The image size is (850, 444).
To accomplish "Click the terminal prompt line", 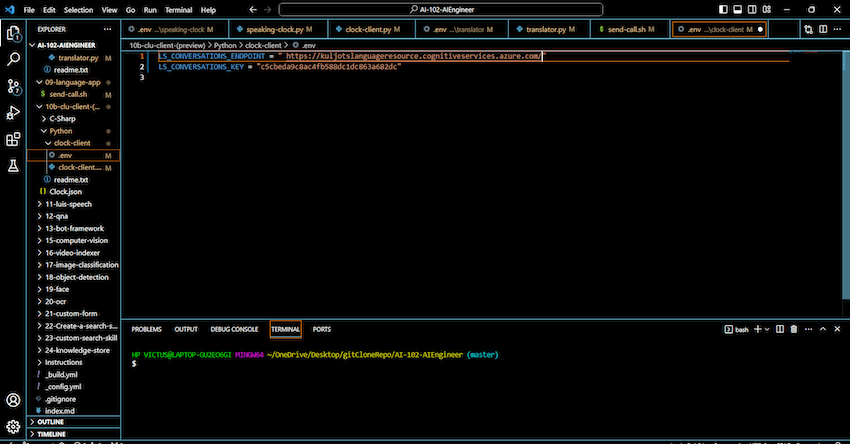I will [134, 364].
